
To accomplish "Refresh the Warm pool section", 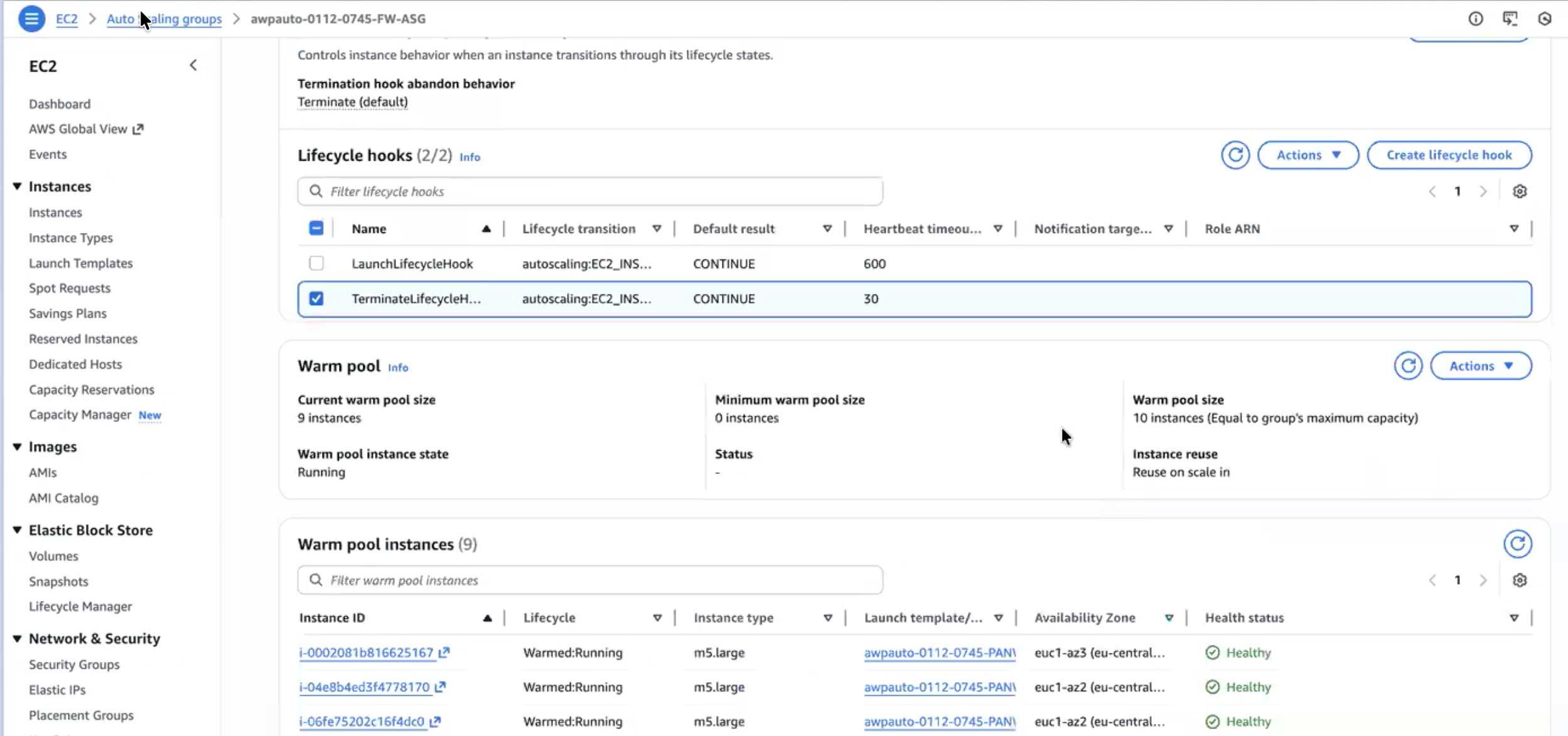I will [1408, 366].
